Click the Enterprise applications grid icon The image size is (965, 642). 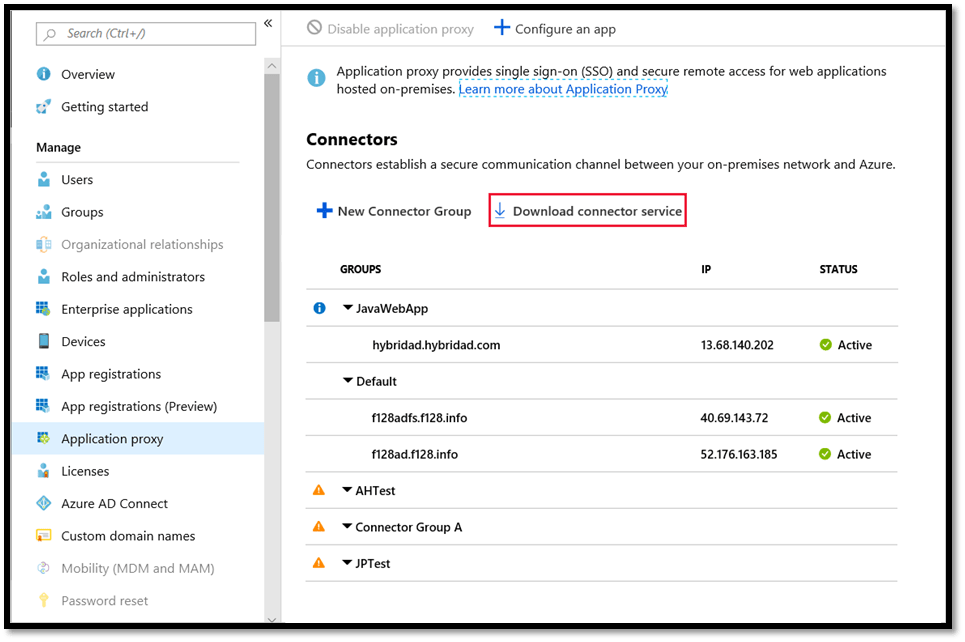coord(43,308)
